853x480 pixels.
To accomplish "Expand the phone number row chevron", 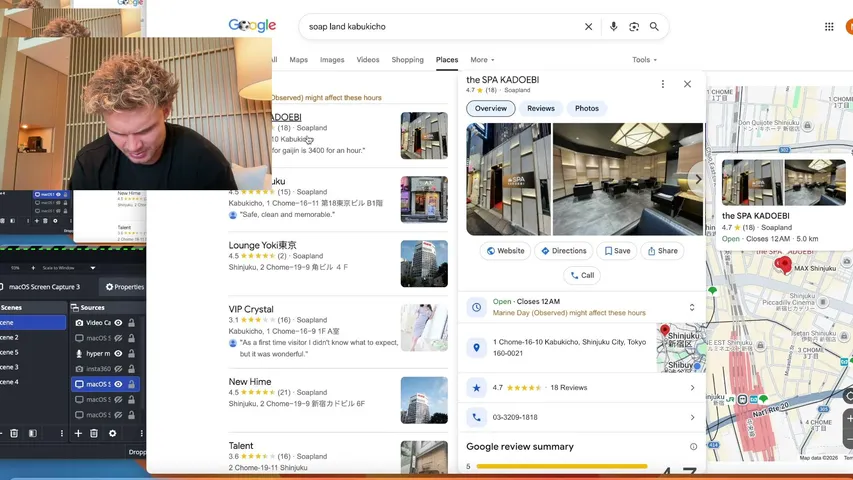I will click(x=692, y=417).
